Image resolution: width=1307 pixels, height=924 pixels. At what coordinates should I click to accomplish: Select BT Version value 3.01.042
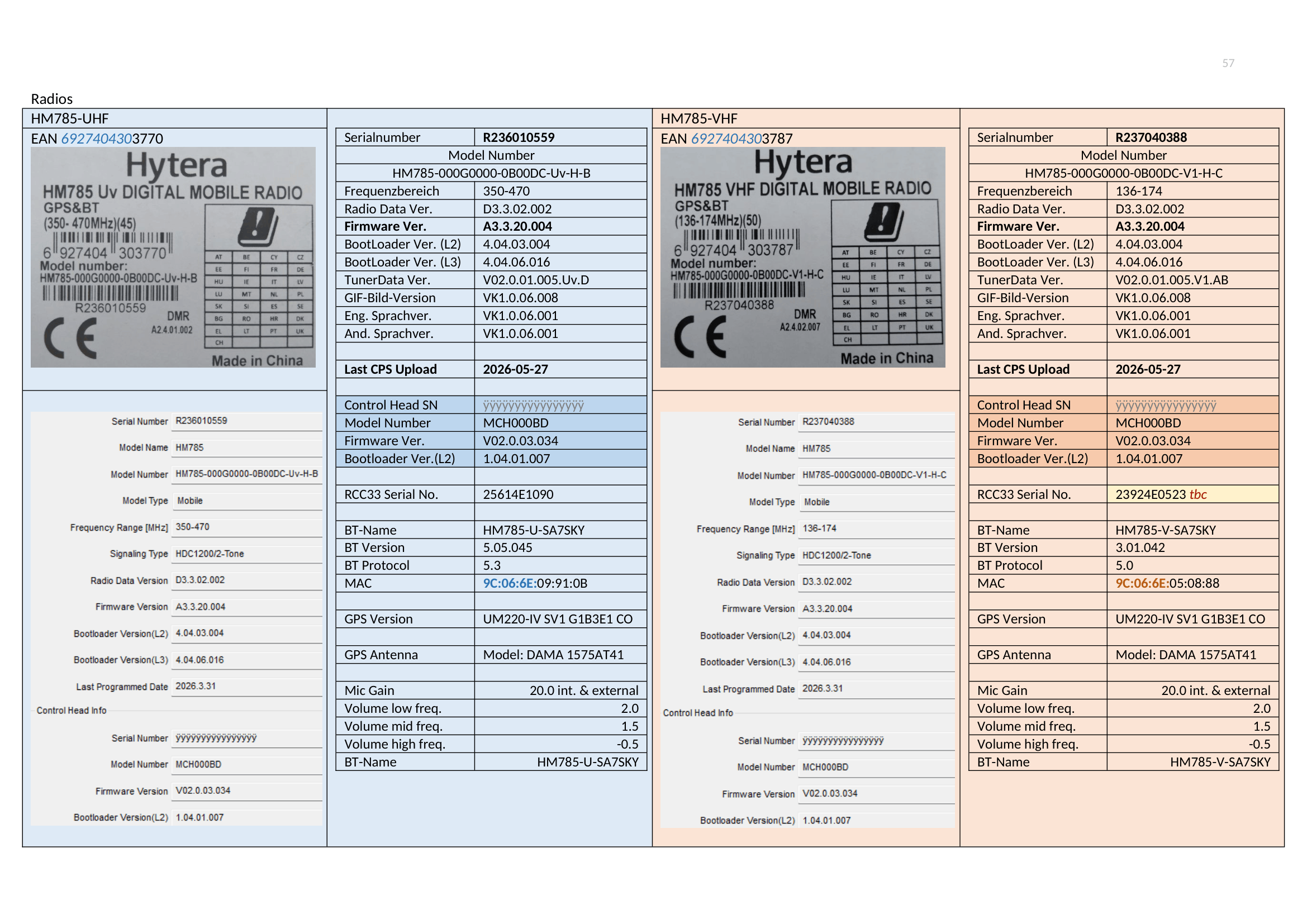tap(1139, 547)
